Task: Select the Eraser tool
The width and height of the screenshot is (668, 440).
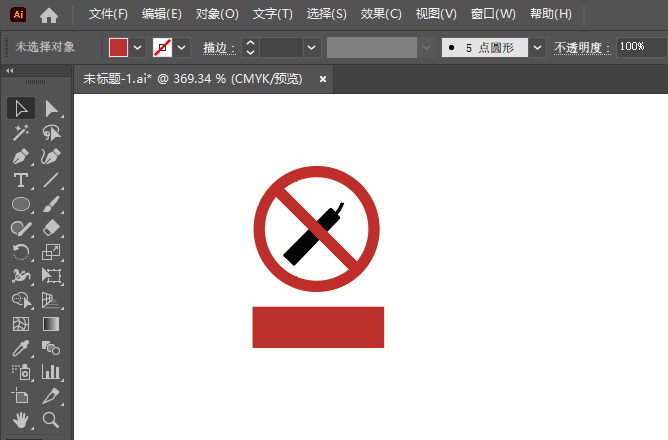Action: coord(52,229)
